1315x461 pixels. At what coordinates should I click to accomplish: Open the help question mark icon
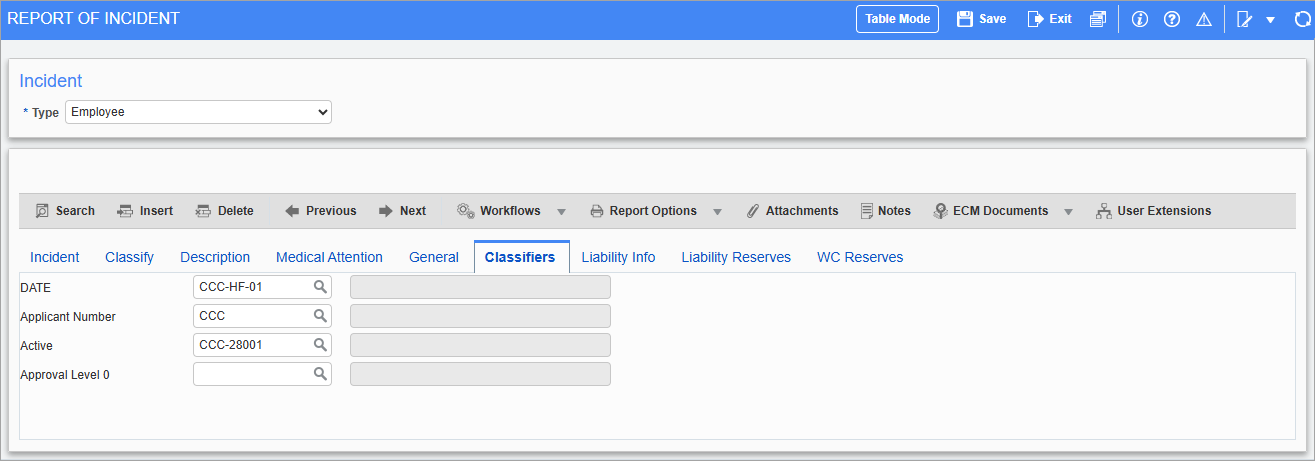(x=1172, y=19)
